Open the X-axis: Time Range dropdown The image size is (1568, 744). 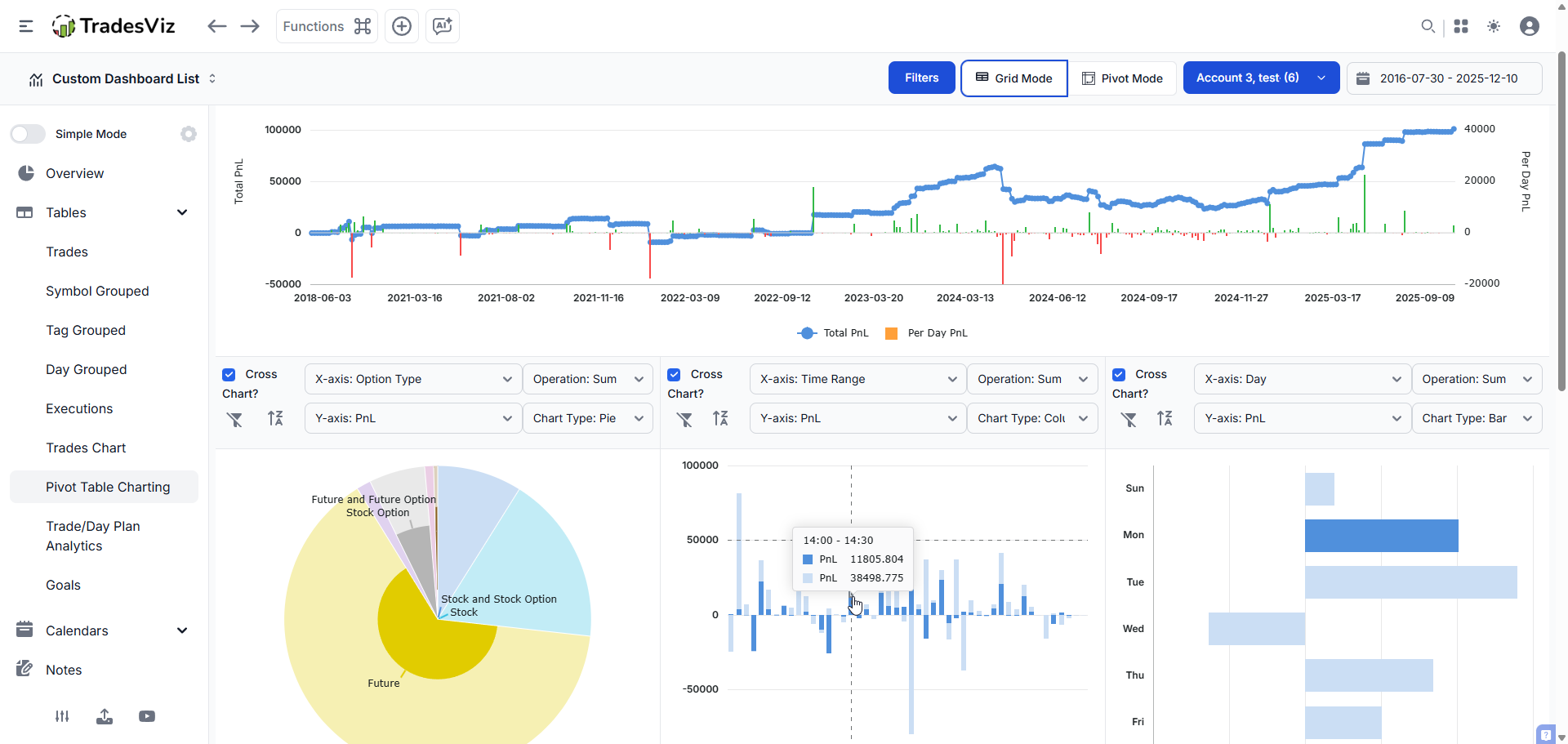tap(857, 379)
